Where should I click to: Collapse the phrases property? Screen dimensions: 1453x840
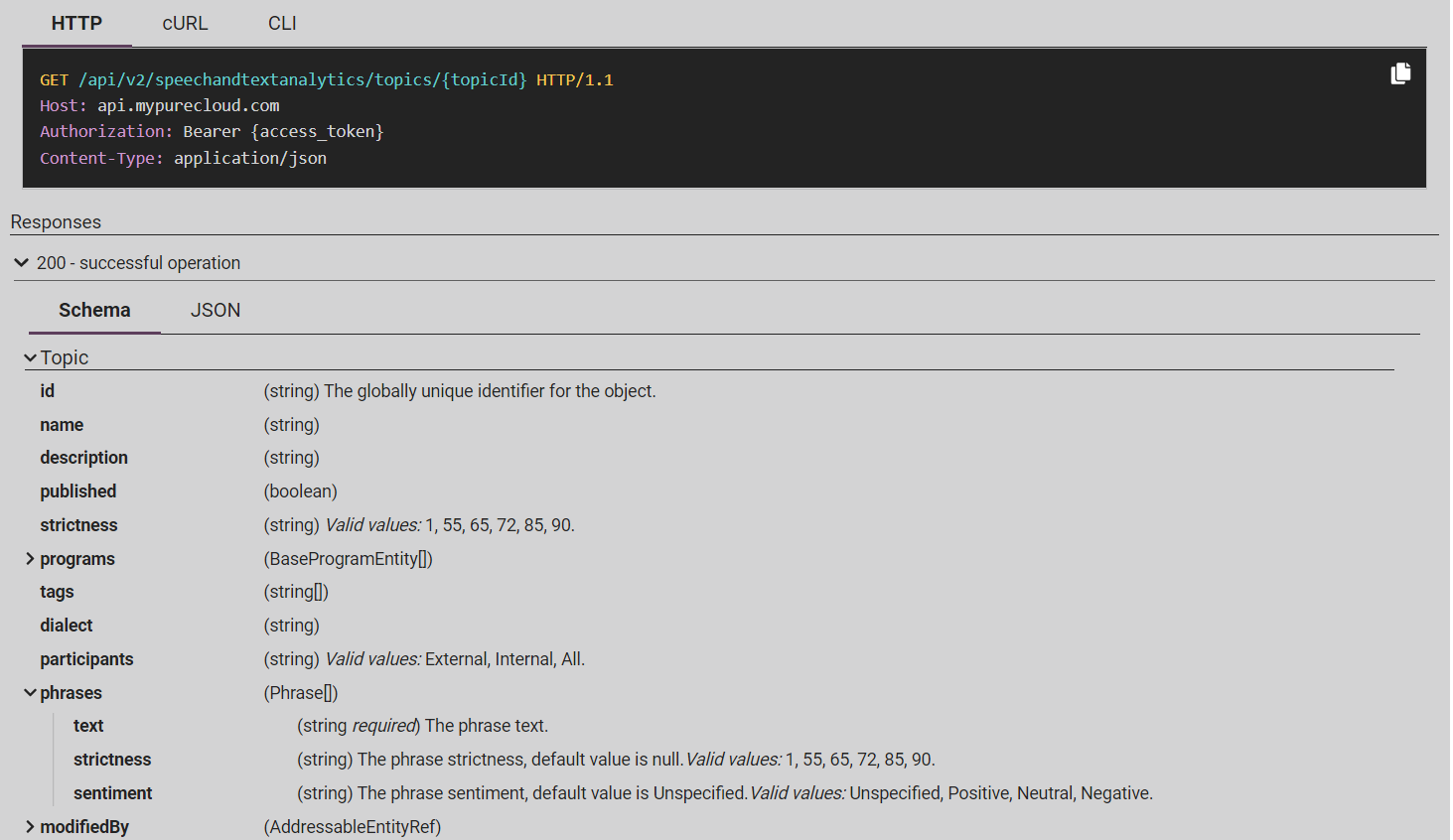click(30, 693)
